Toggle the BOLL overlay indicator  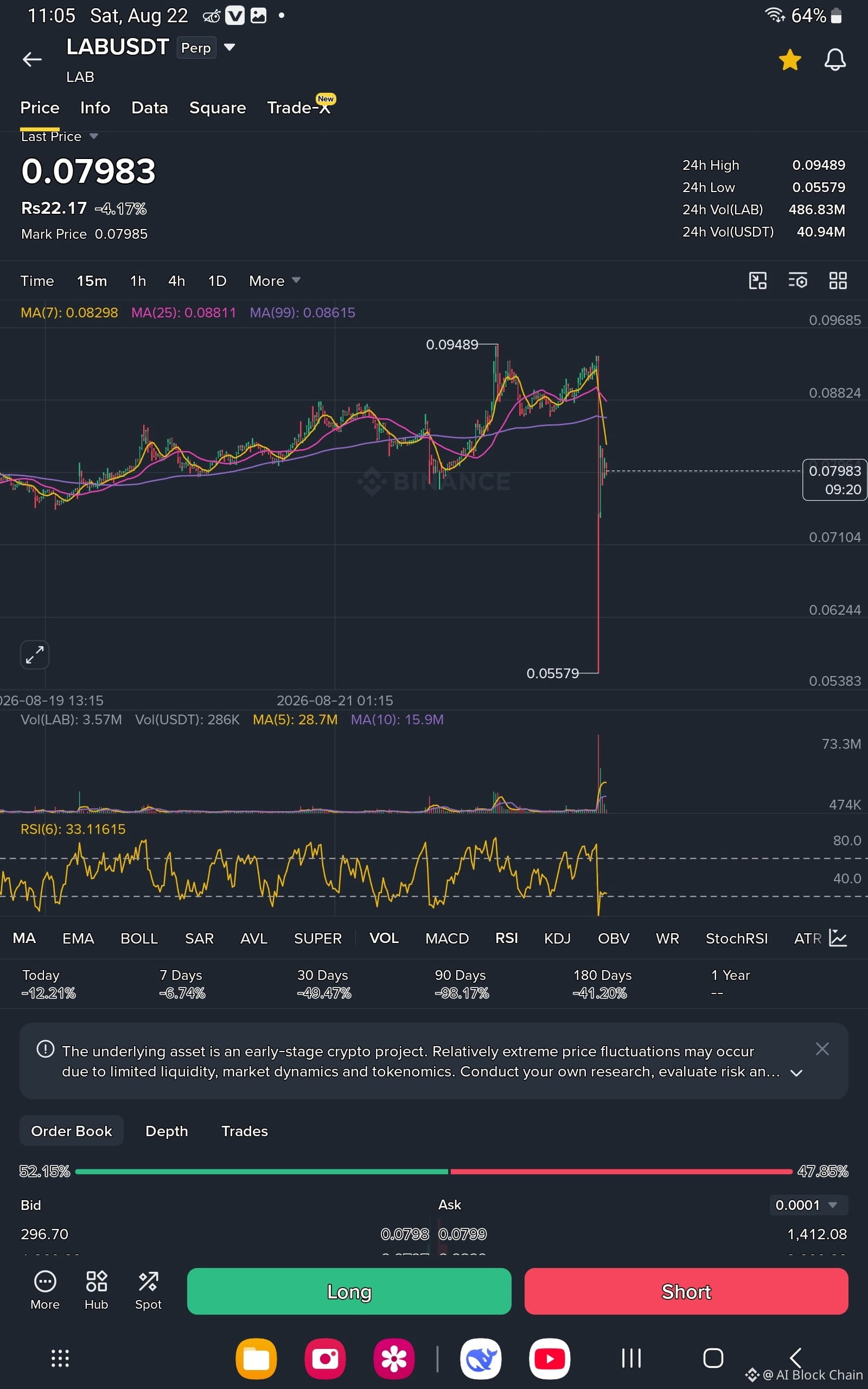139,939
